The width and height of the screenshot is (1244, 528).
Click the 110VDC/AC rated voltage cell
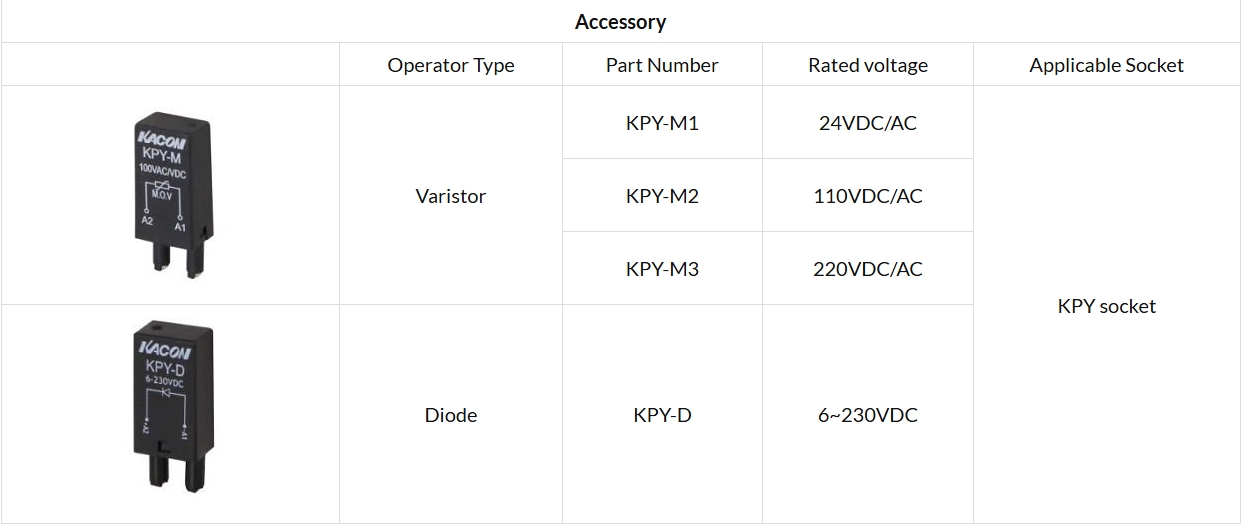(x=868, y=196)
